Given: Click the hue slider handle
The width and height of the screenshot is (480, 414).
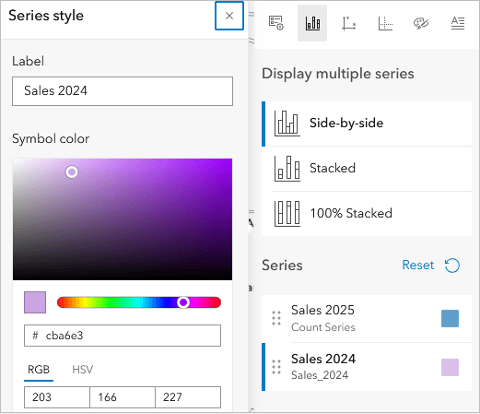Looking at the screenshot, I should coord(183,302).
